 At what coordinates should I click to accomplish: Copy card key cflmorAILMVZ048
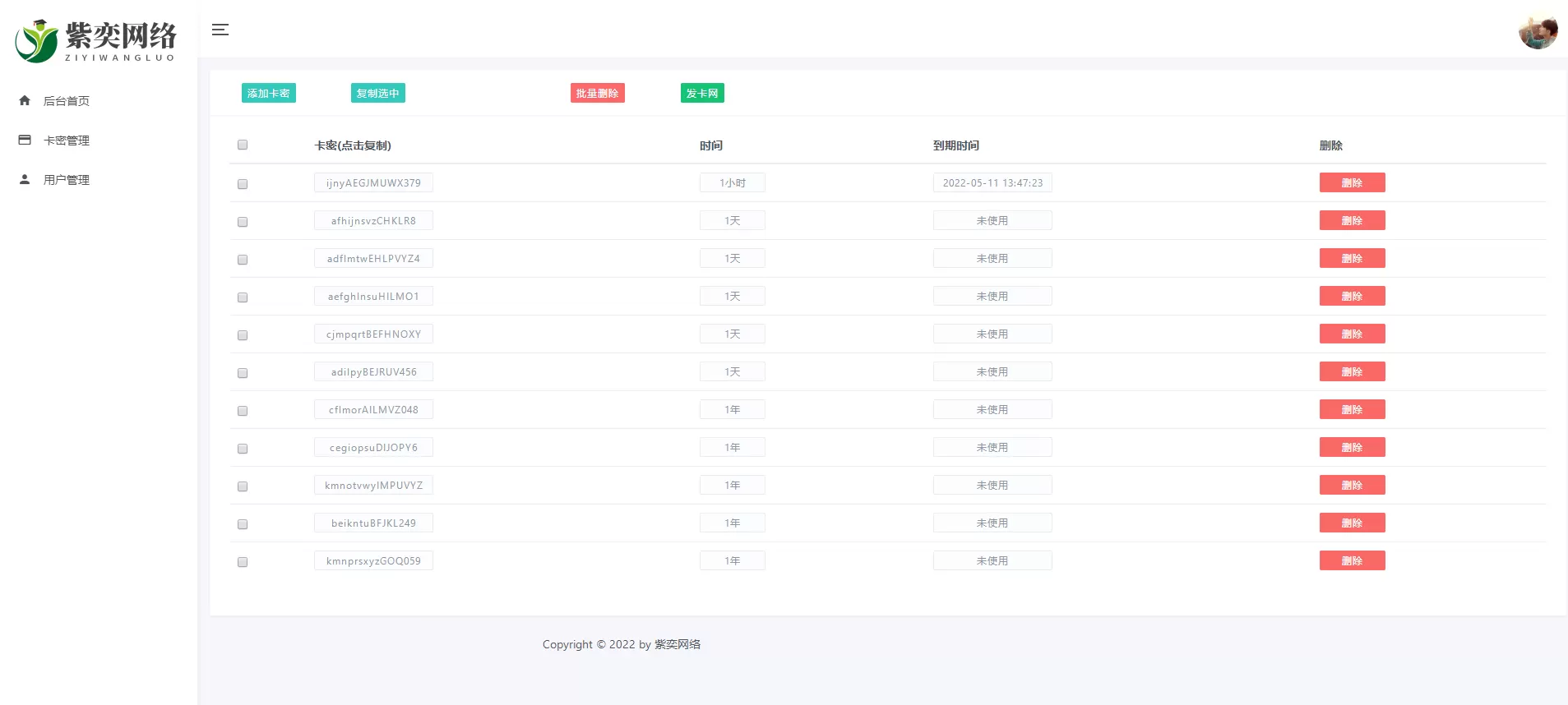373,409
